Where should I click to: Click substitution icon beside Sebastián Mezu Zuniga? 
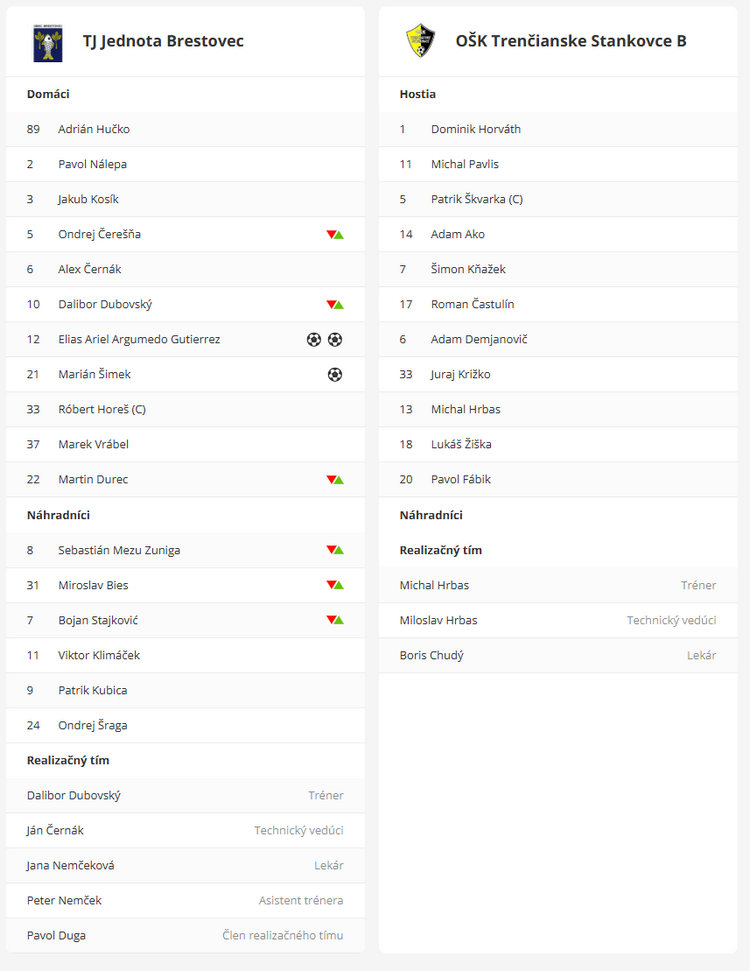coord(335,550)
